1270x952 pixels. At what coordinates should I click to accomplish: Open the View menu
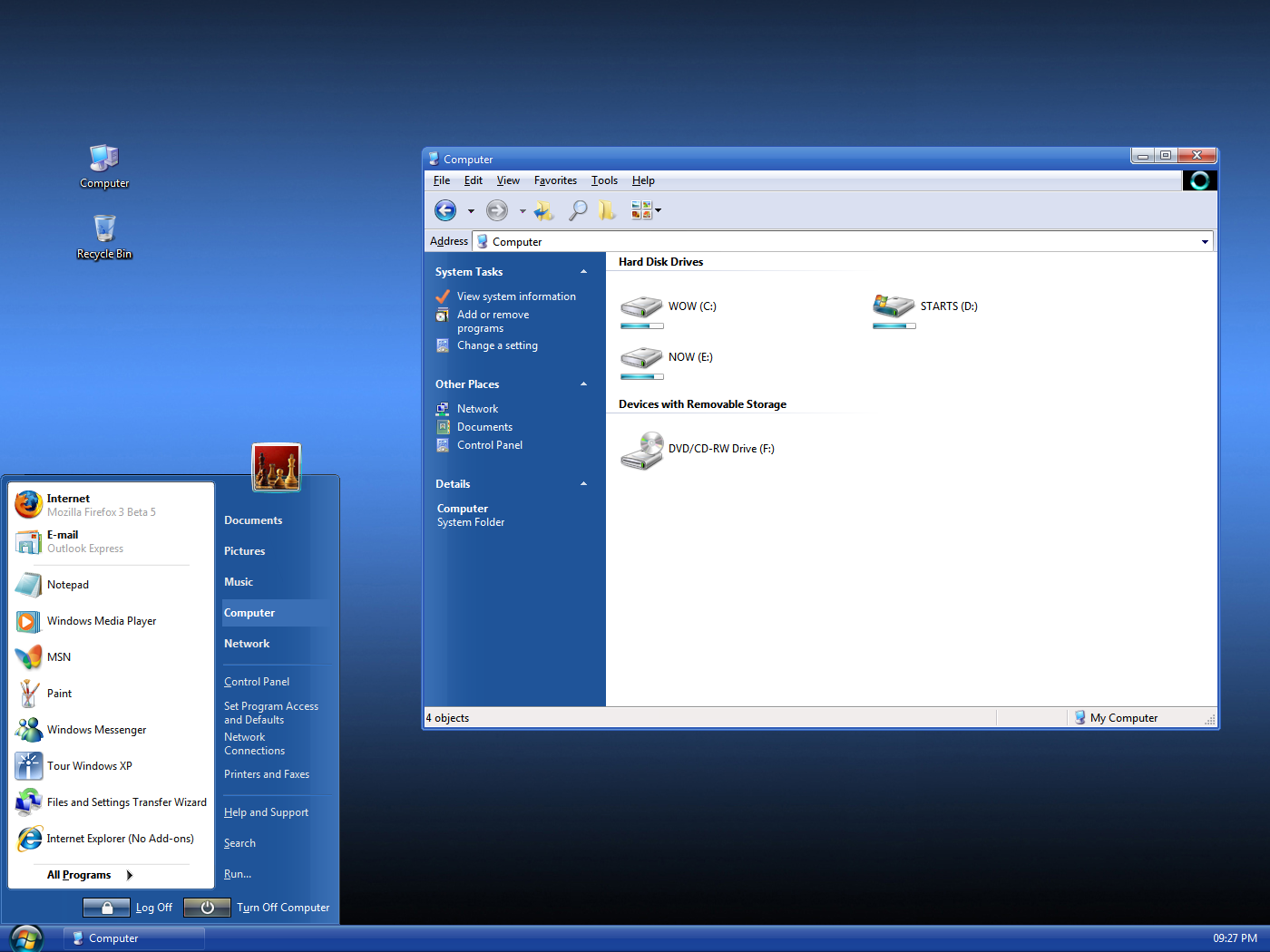coord(508,180)
